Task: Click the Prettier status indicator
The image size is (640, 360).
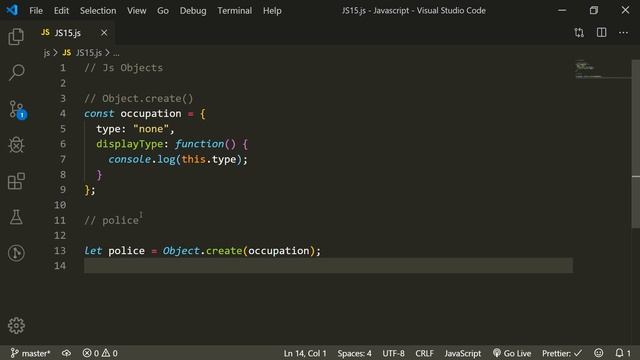Action: tap(562, 353)
